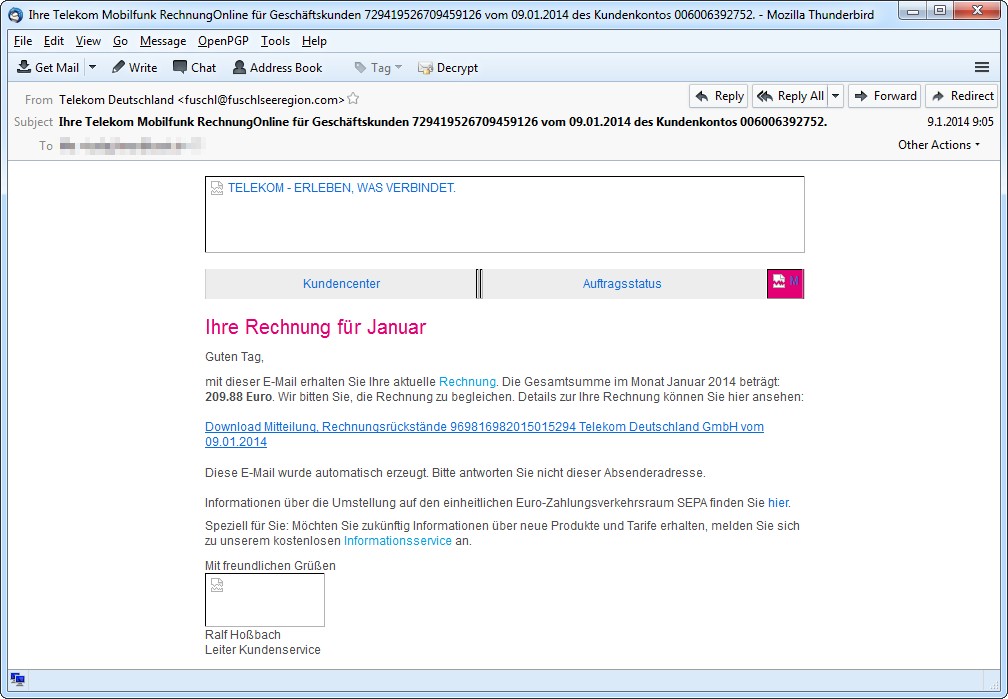Open the Auftragsstatus link
The width and height of the screenshot is (1008, 699).
(x=622, y=284)
